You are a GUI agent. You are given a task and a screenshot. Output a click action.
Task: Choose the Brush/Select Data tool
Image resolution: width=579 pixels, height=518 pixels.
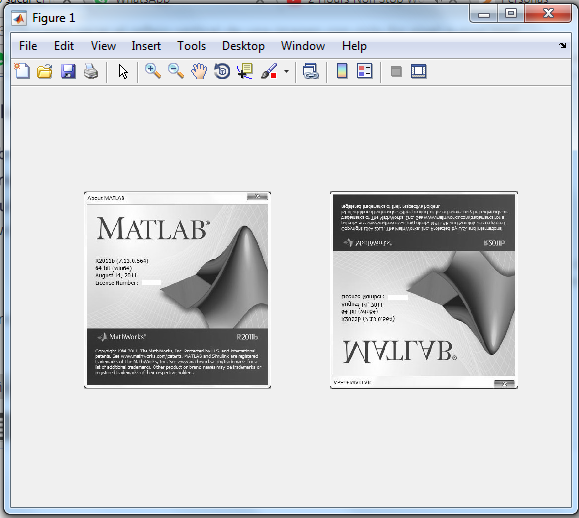pos(269,71)
